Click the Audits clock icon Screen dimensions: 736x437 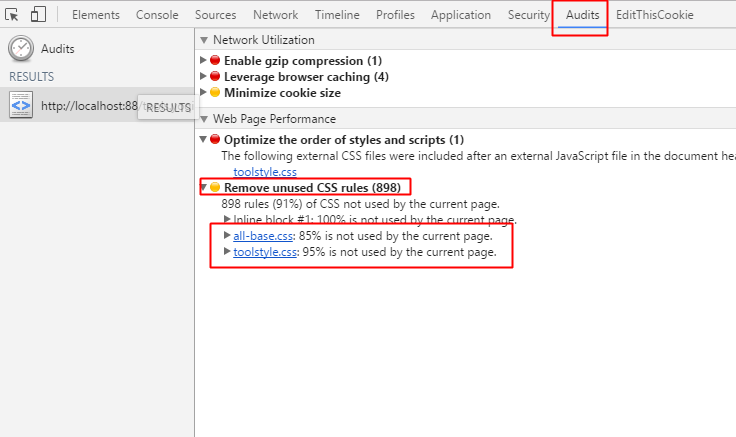pos(21,48)
